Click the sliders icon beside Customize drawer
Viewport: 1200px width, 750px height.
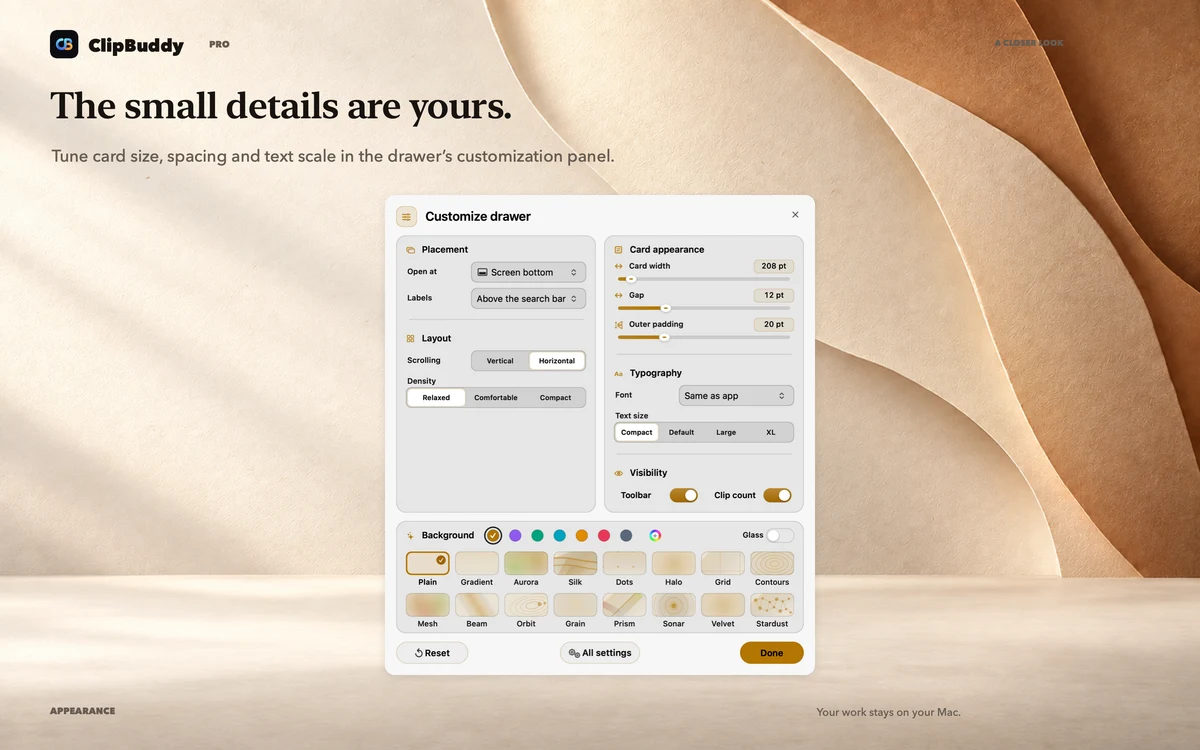[406, 216]
